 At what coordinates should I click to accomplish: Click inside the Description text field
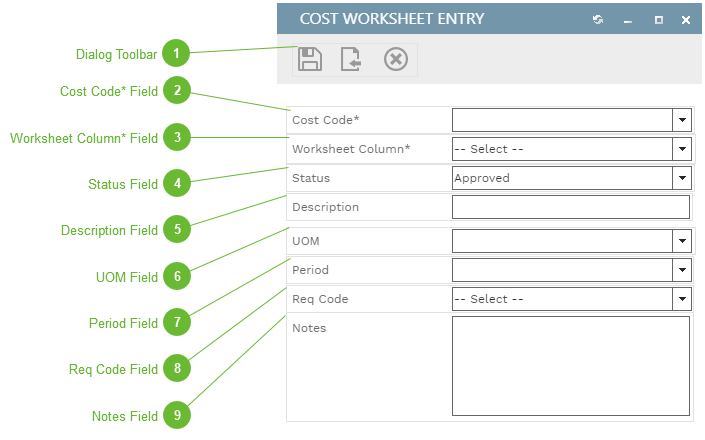pyautogui.click(x=571, y=207)
